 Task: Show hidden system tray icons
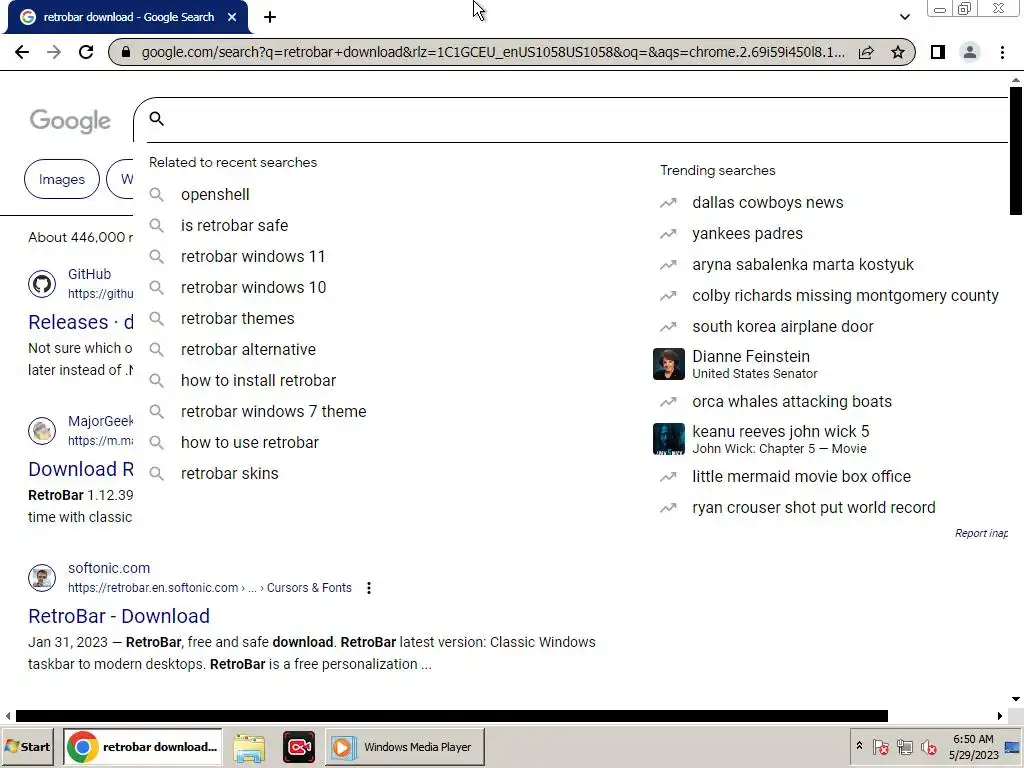(859, 746)
